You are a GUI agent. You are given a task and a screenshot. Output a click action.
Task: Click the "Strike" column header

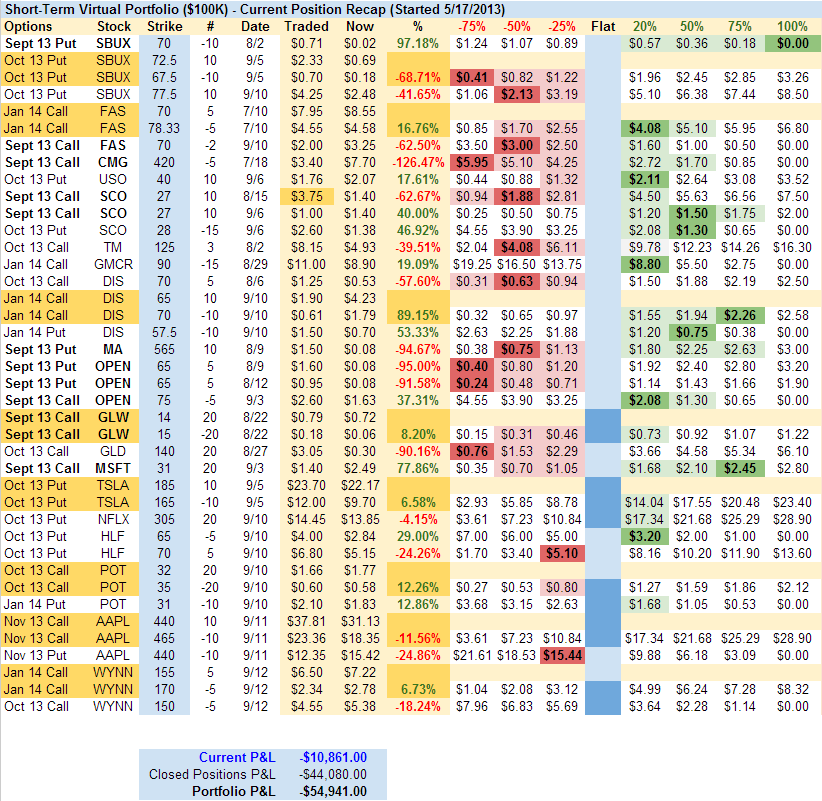coord(164,25)
